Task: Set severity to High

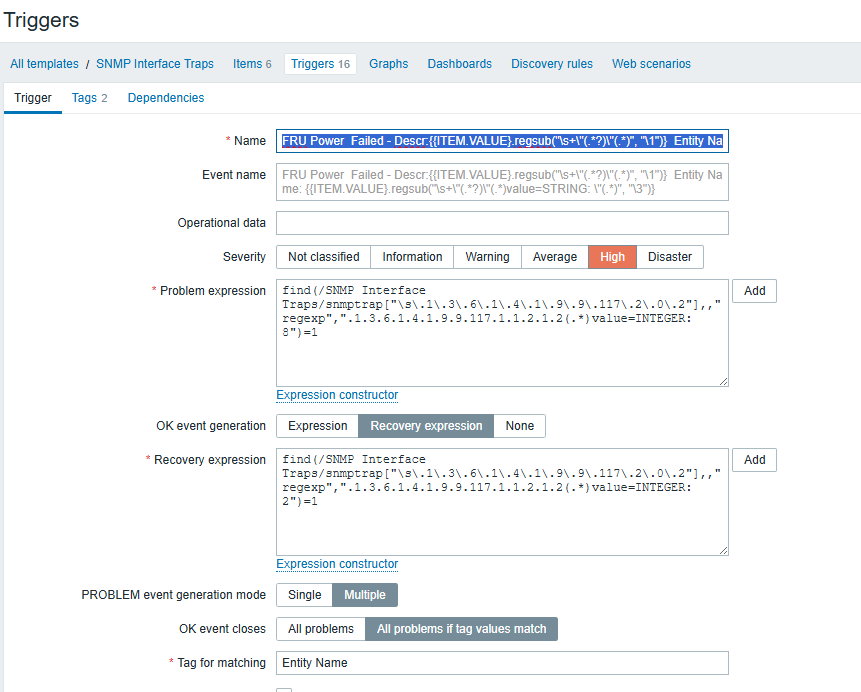Action: (612, 257)
